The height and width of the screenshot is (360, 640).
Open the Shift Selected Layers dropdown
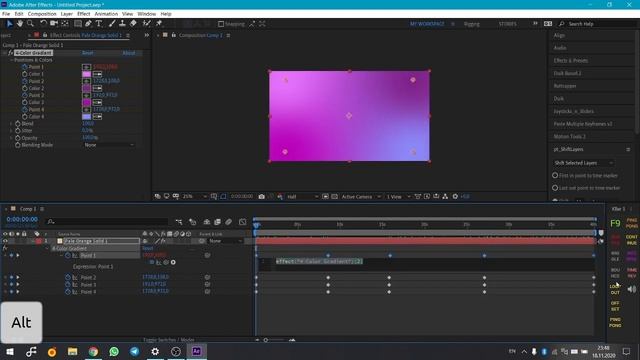[583, 163]
